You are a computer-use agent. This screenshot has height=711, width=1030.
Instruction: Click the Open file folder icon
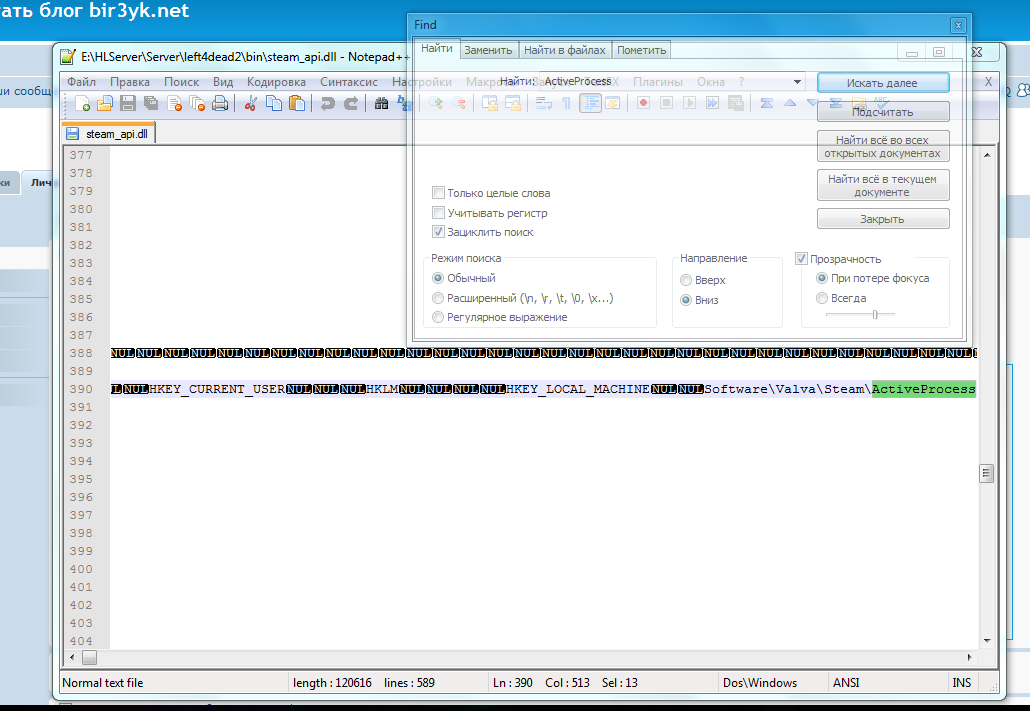click(104, 103)
